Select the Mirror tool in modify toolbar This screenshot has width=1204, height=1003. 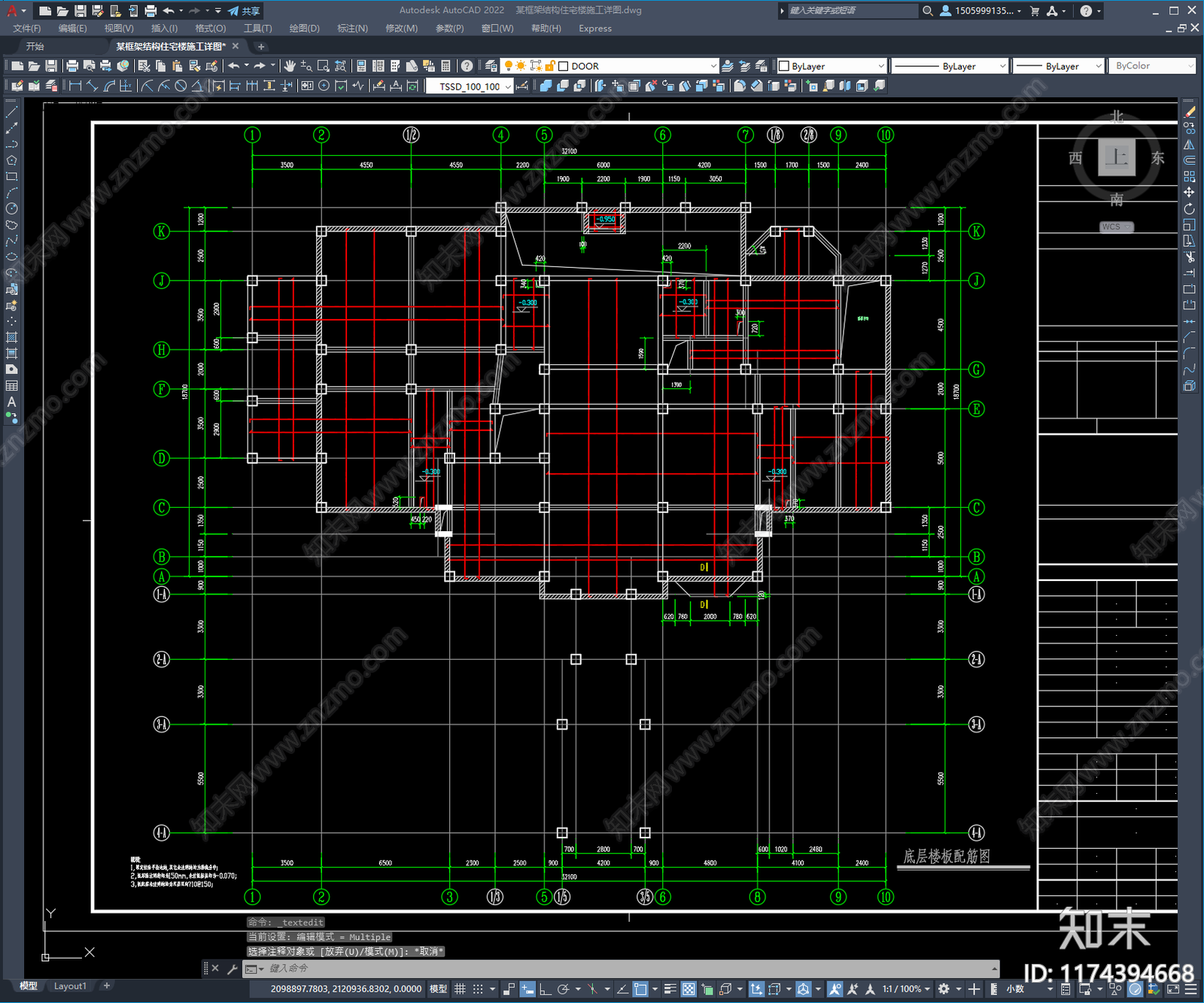pos(1190,144)
